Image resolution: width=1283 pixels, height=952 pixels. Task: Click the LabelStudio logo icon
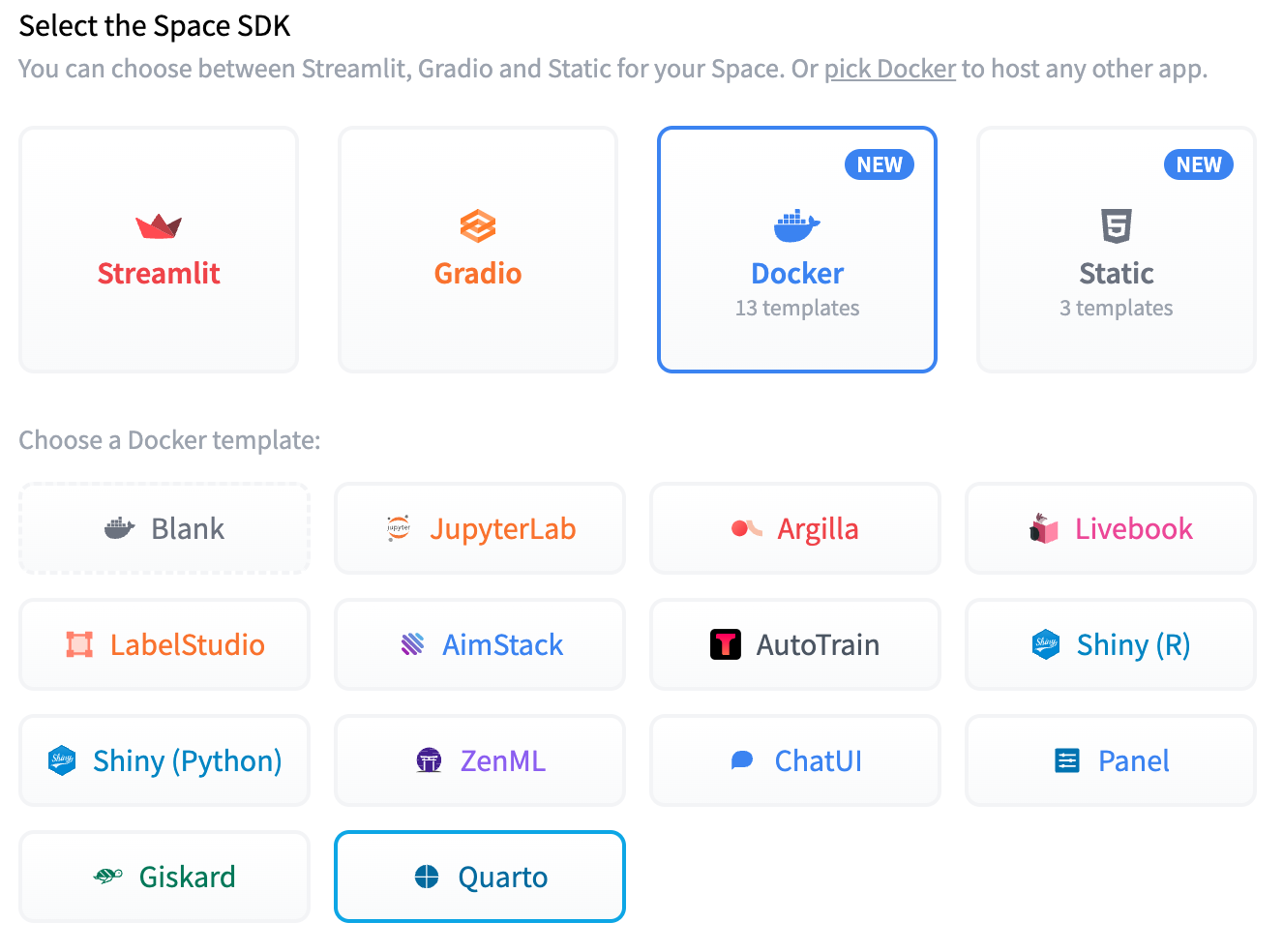pos(77,644)
